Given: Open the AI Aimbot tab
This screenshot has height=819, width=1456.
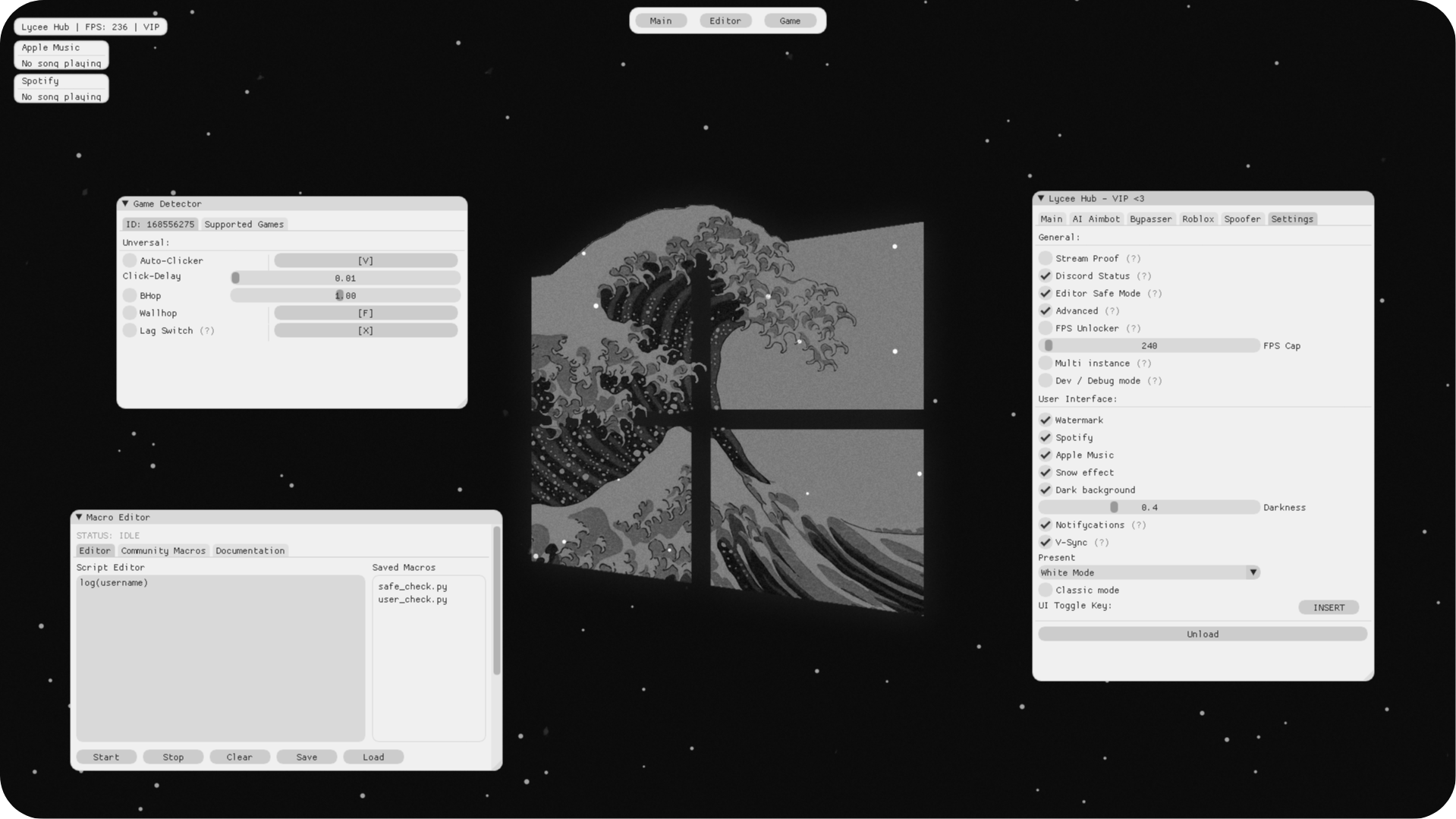Looking at the screenshot, I should pos(1096,219).
